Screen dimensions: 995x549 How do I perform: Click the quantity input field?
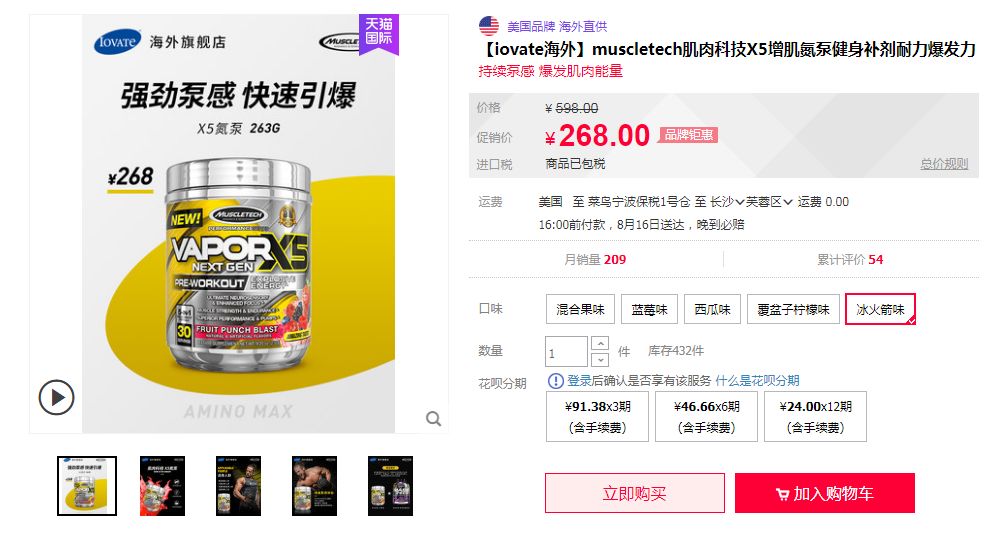click(566, 352)
